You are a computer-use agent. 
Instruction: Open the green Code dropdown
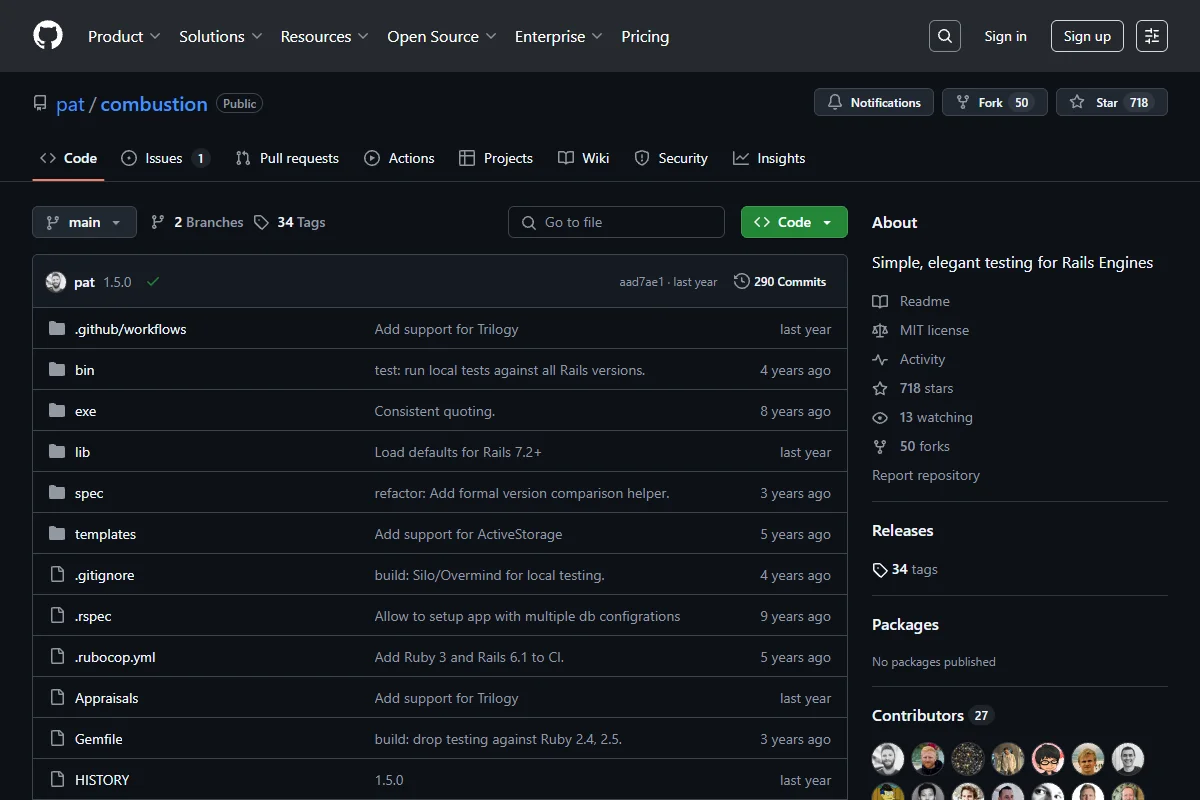[x=794, y=222]
